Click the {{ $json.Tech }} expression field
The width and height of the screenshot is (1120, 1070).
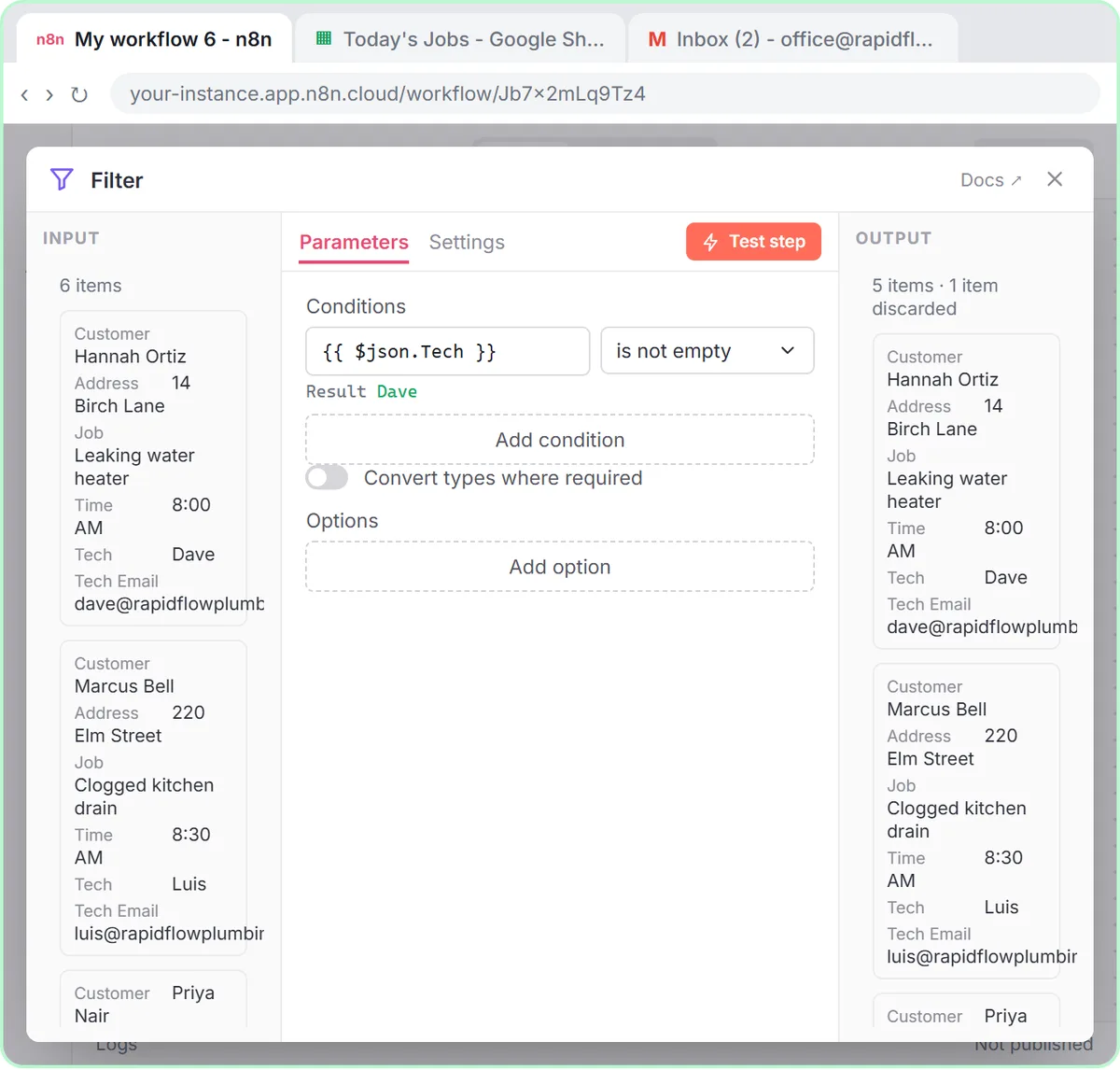coord(448,351)
